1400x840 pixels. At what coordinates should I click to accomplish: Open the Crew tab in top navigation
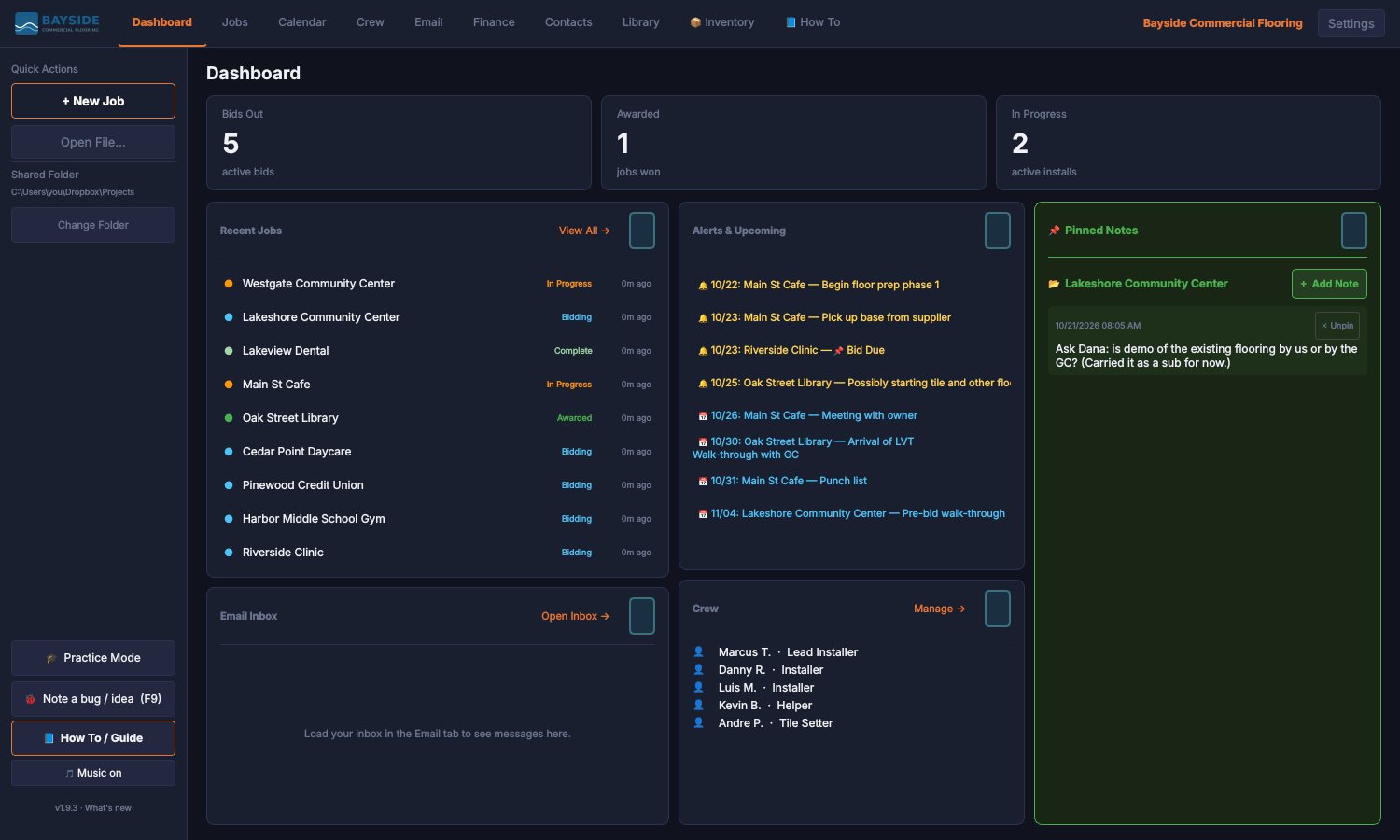point(371,22)
